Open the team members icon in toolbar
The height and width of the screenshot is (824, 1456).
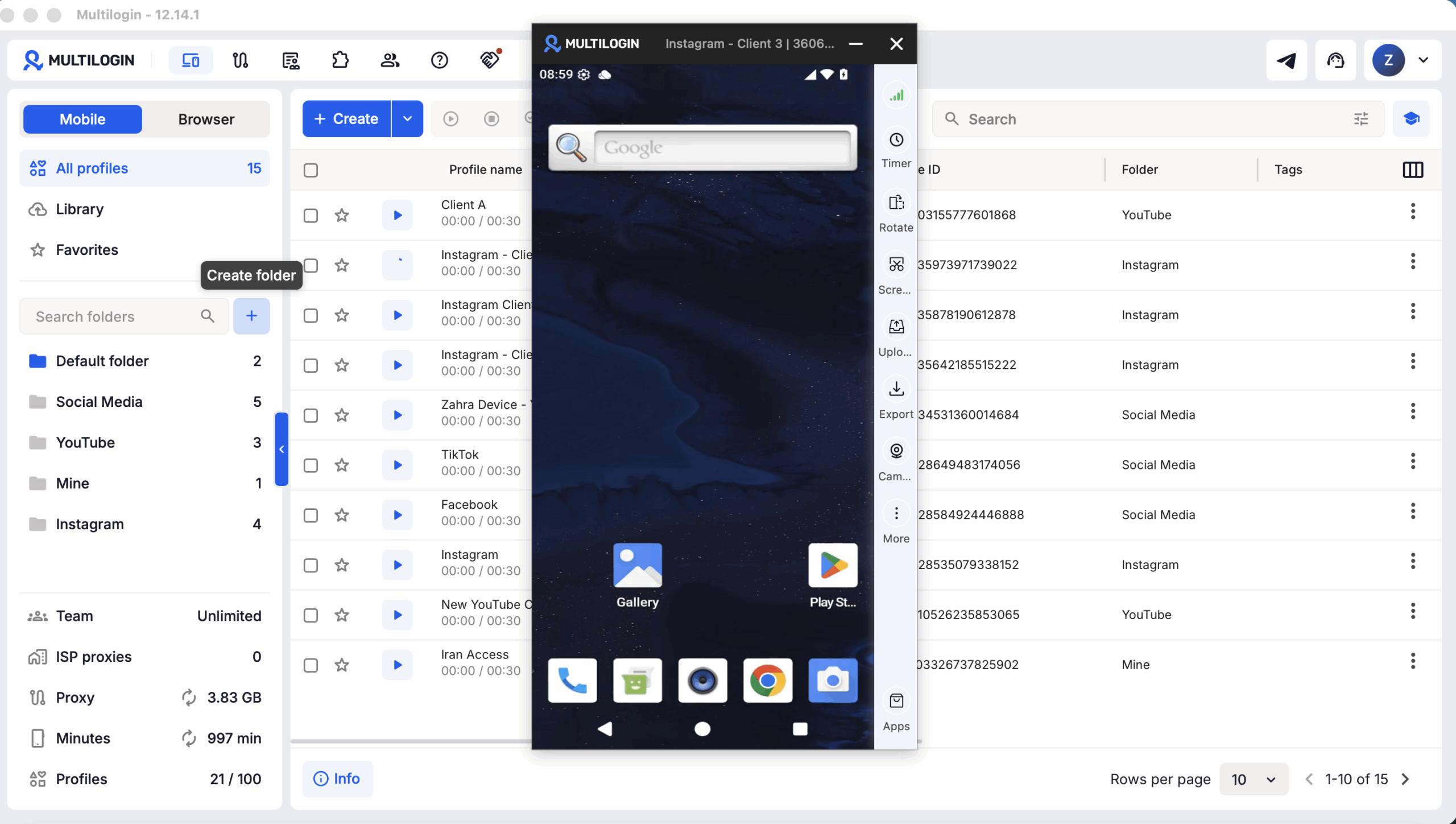(x=390, y=60)
